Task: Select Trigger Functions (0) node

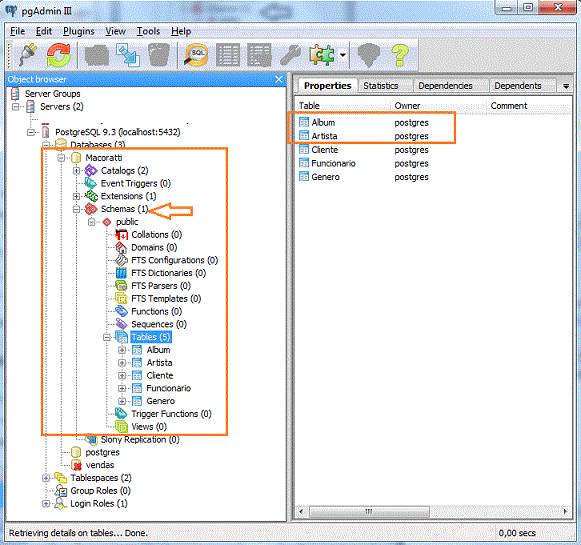Action: [171, 414]
